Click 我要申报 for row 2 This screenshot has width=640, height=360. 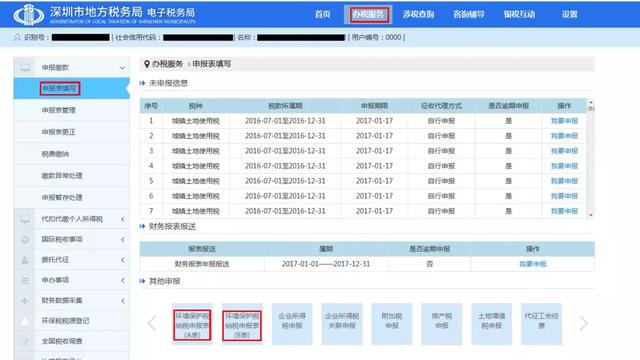pos(564,136)
